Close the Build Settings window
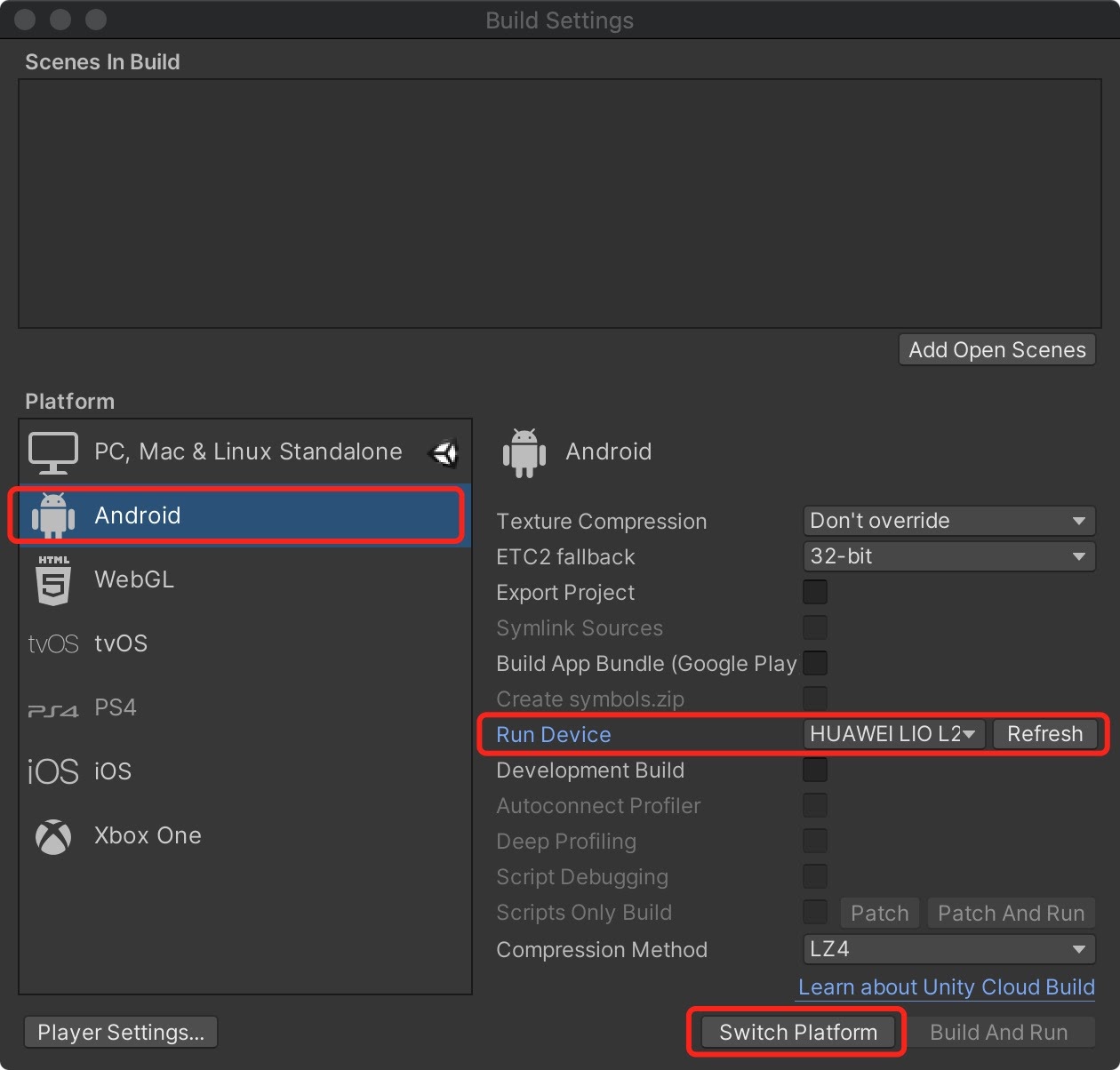The height and width of the screenshot is (1070, 1120). (26, 20)
